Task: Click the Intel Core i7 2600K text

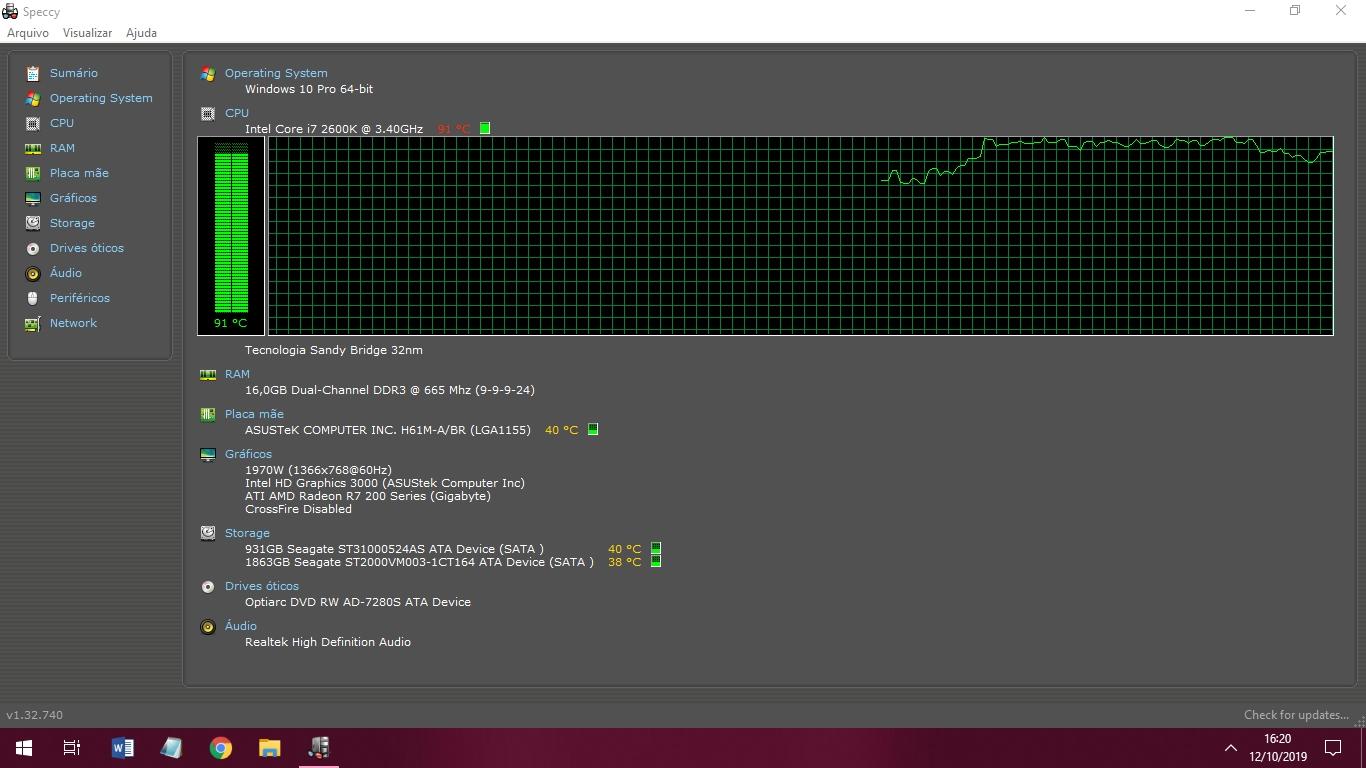Action: point(334,129)
